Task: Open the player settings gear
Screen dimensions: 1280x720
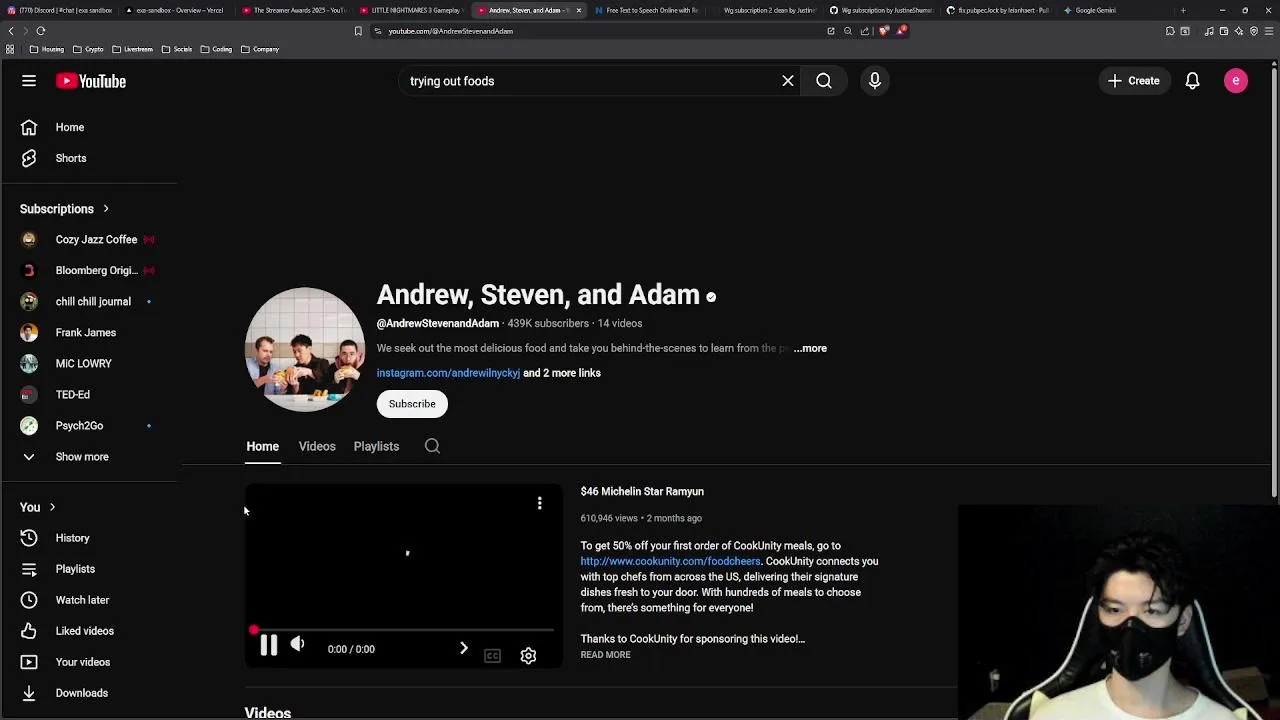Action: [x=528, y=656]
